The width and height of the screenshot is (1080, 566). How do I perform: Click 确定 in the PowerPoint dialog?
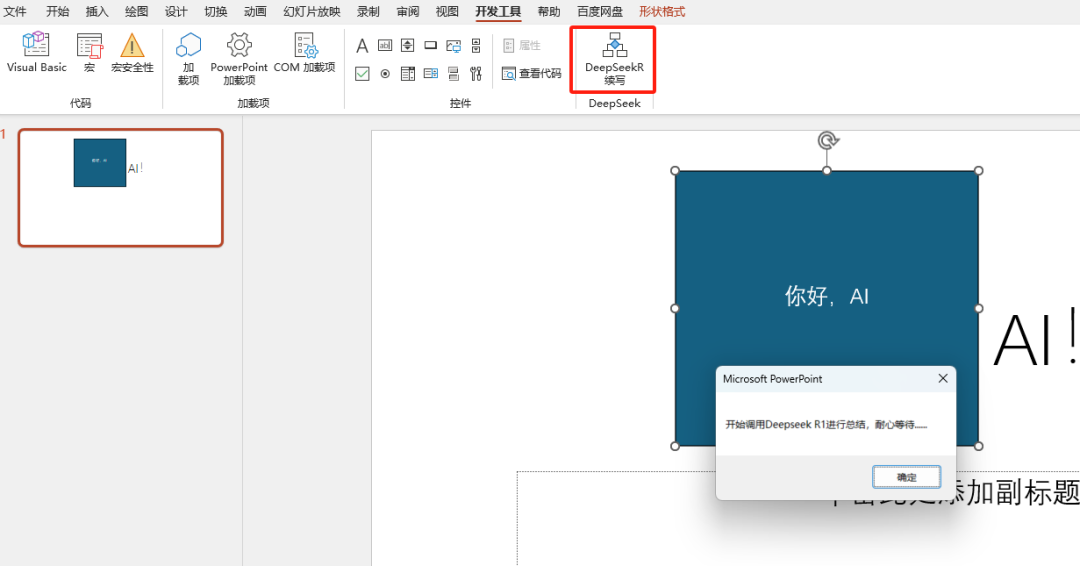tap(906, 477)
